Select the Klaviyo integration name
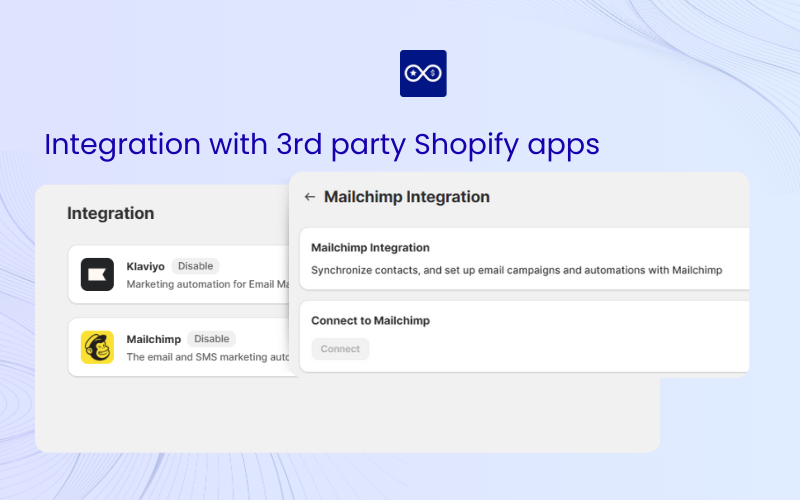800x500 pixels. 145,266
